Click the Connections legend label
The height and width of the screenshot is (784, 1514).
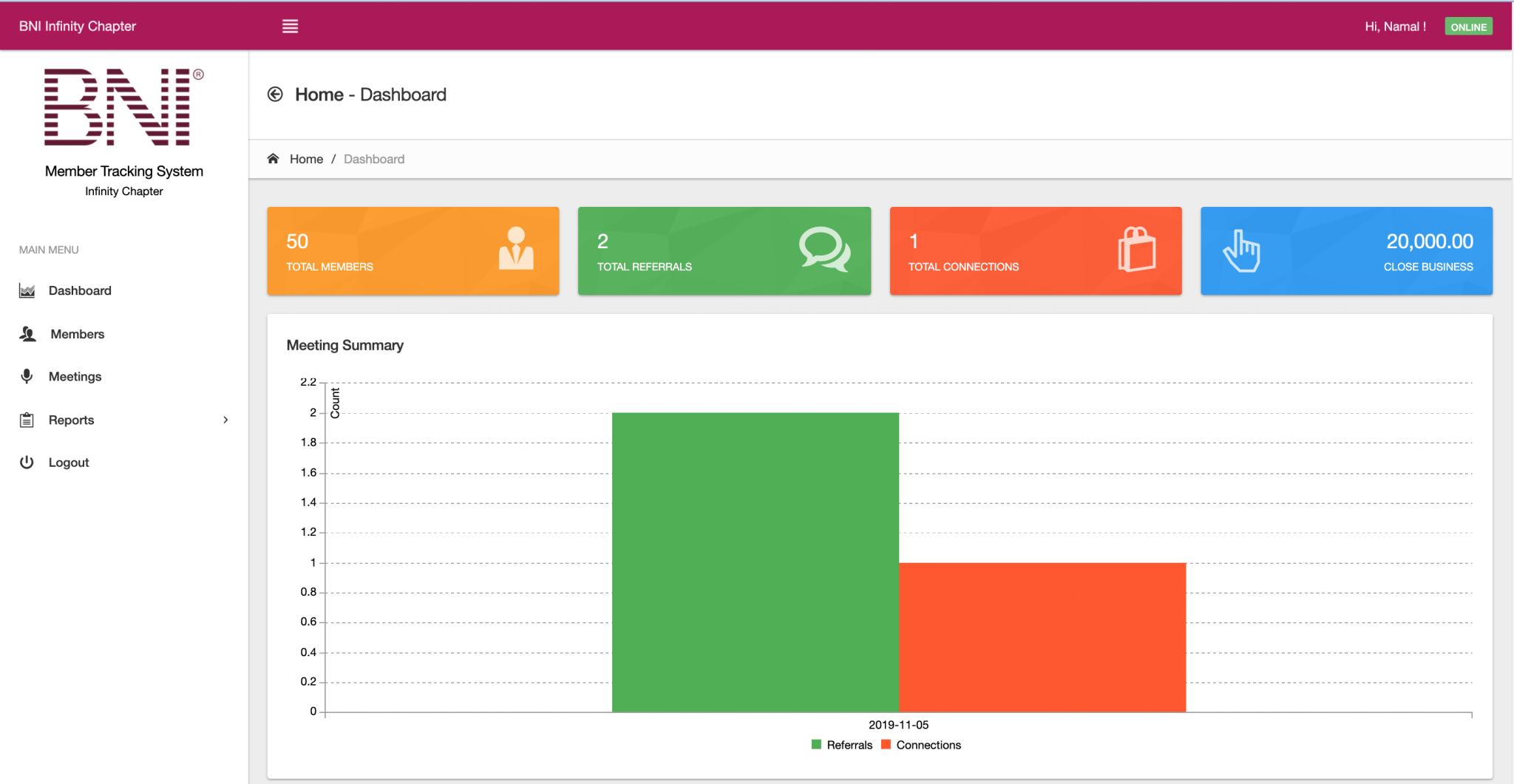click(x=929, y=745)
